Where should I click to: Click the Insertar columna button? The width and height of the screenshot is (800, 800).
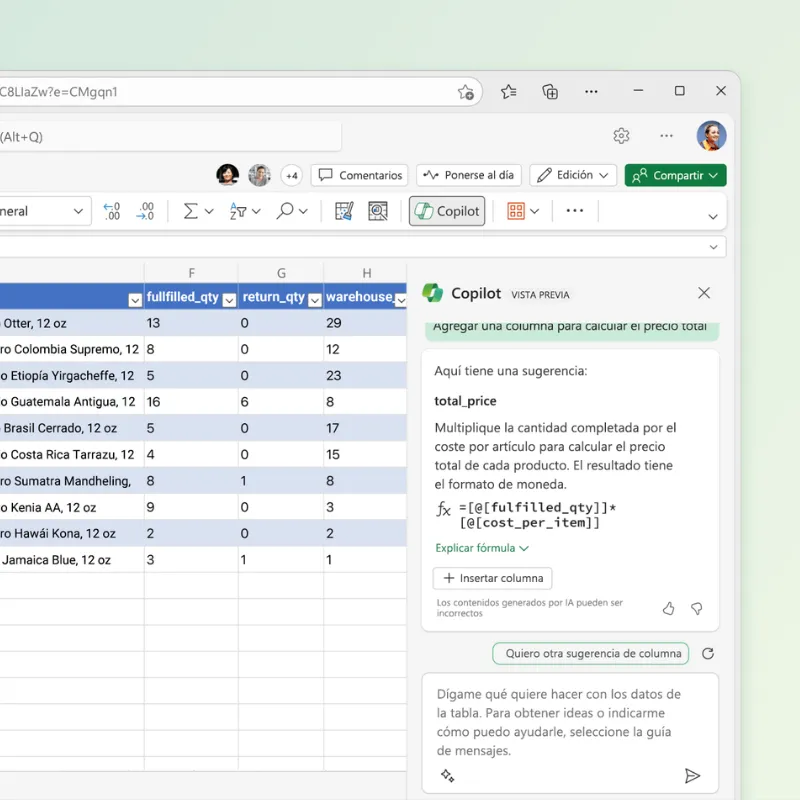click(x=492, y=578)
